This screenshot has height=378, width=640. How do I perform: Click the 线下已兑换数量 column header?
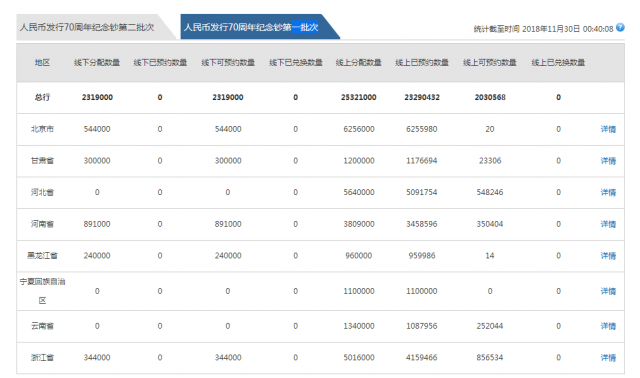tap(296, 62)
